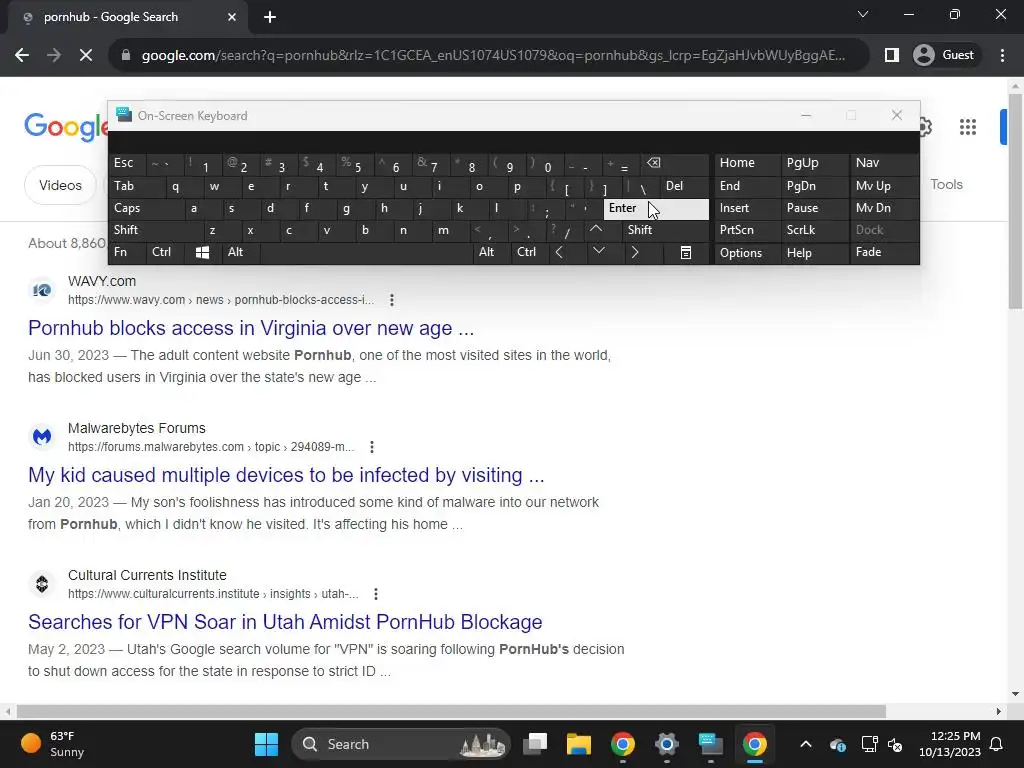Click the Insert key on On-Screen Keyboard
This screenshot has width=1024, height=768.
coord(747,208)
